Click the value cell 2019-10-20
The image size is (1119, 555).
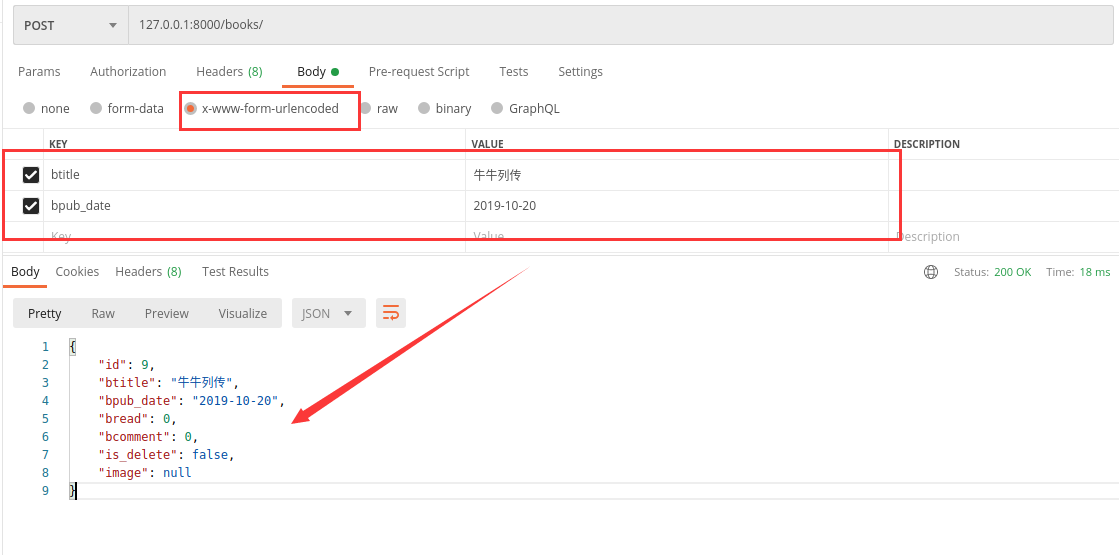click(x=677, y=206)
